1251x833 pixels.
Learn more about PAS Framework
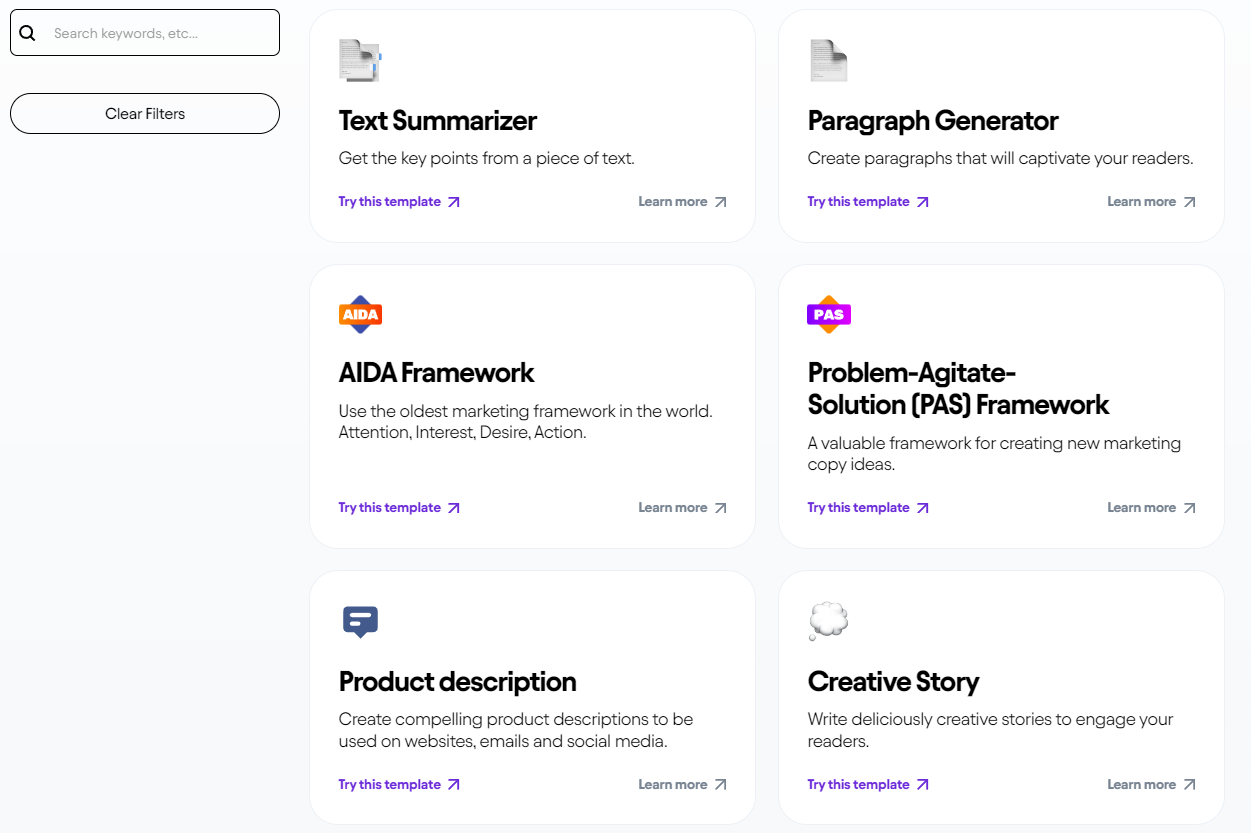pyautogui.click(x=1151, y=507)
